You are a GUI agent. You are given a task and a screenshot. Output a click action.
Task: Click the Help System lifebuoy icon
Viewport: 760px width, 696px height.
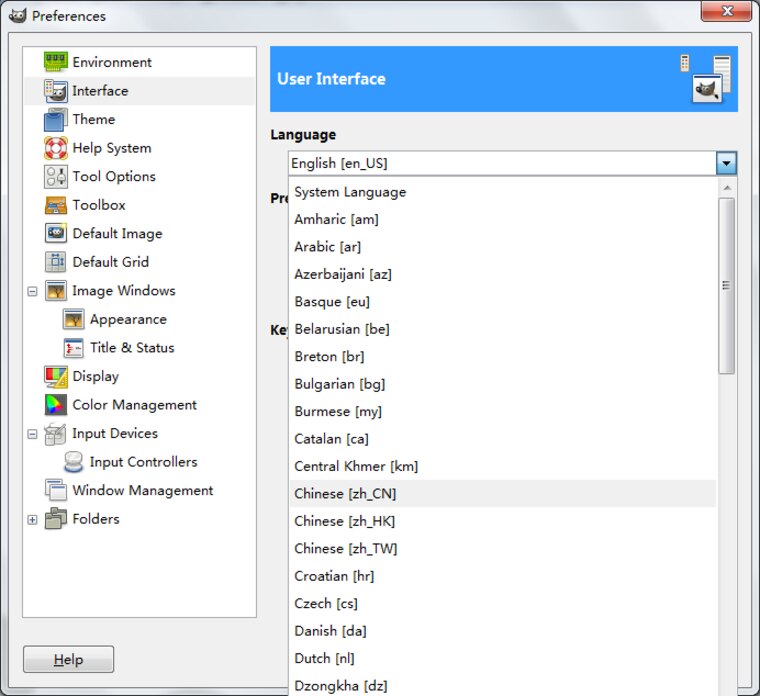[x=56, y=148]
